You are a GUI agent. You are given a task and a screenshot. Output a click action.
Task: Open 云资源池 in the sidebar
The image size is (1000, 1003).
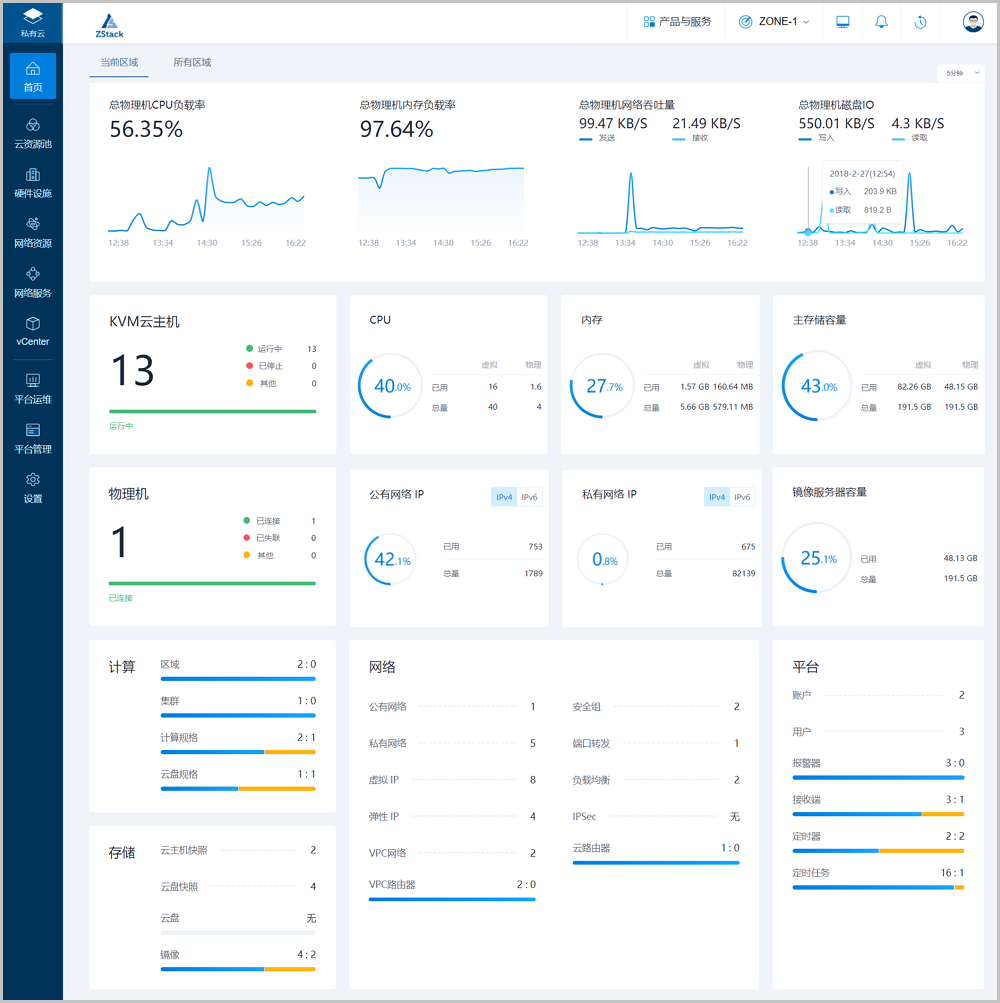[x=32, y=132]
